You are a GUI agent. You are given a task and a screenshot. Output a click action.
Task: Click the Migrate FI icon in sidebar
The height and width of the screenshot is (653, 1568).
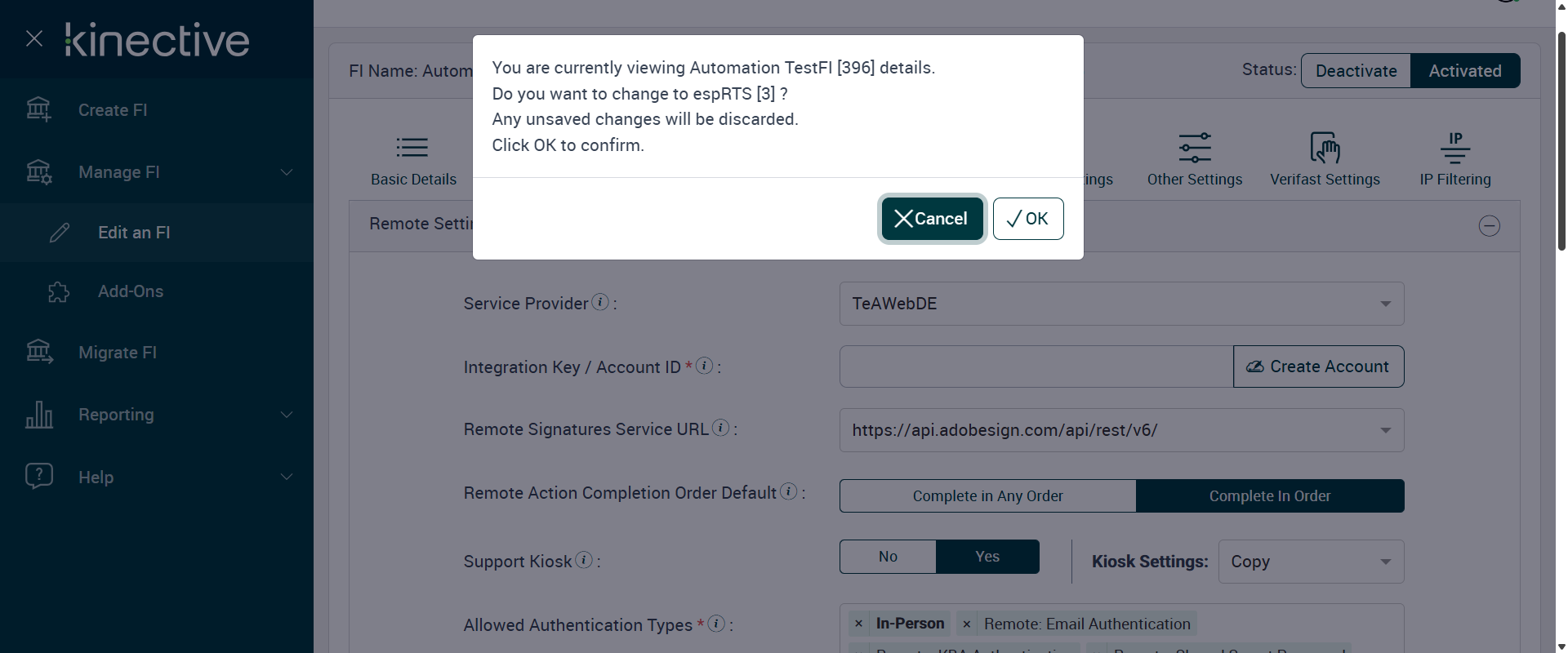tap(38, 352)
